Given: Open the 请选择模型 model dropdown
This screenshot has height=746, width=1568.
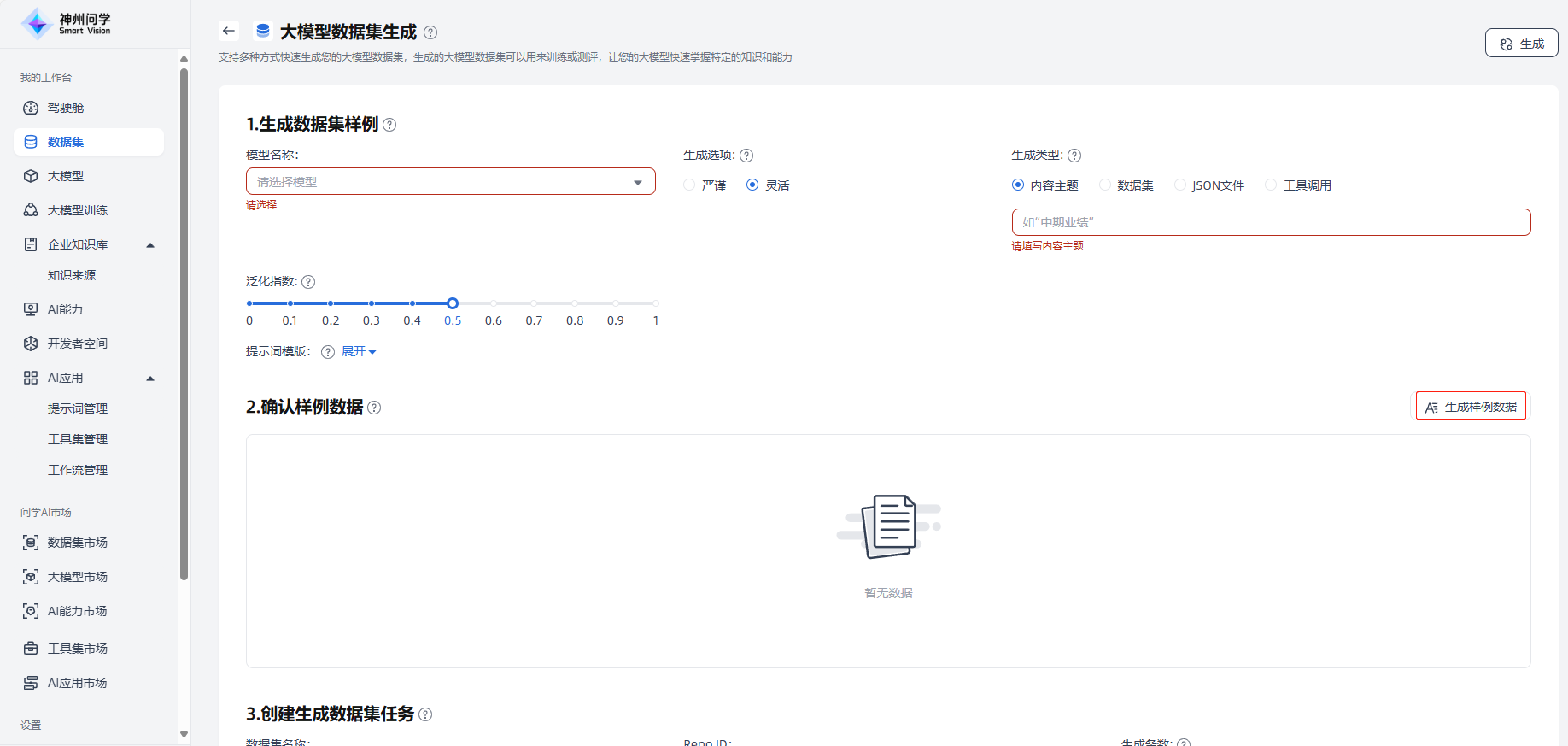Looking at the screenshot, I should 450,182.
